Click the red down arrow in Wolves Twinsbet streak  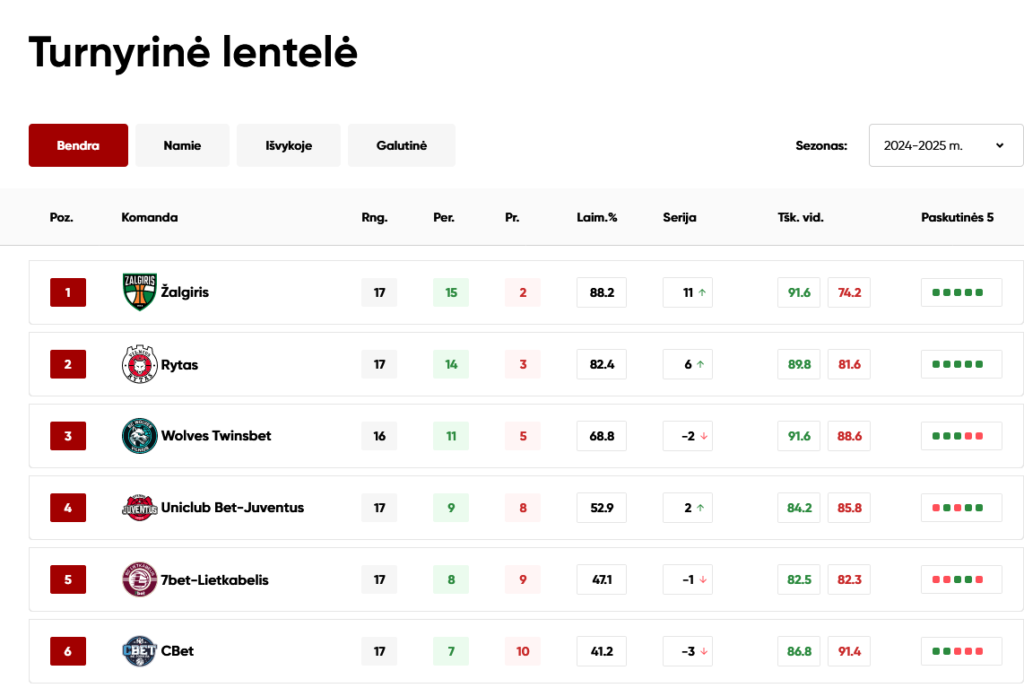[704, 436]
